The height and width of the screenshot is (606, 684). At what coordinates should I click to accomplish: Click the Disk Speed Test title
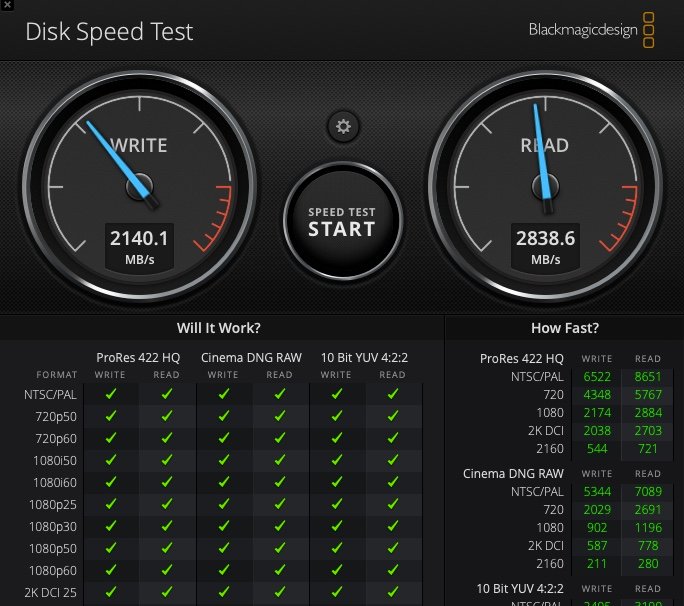pos(109,32)
